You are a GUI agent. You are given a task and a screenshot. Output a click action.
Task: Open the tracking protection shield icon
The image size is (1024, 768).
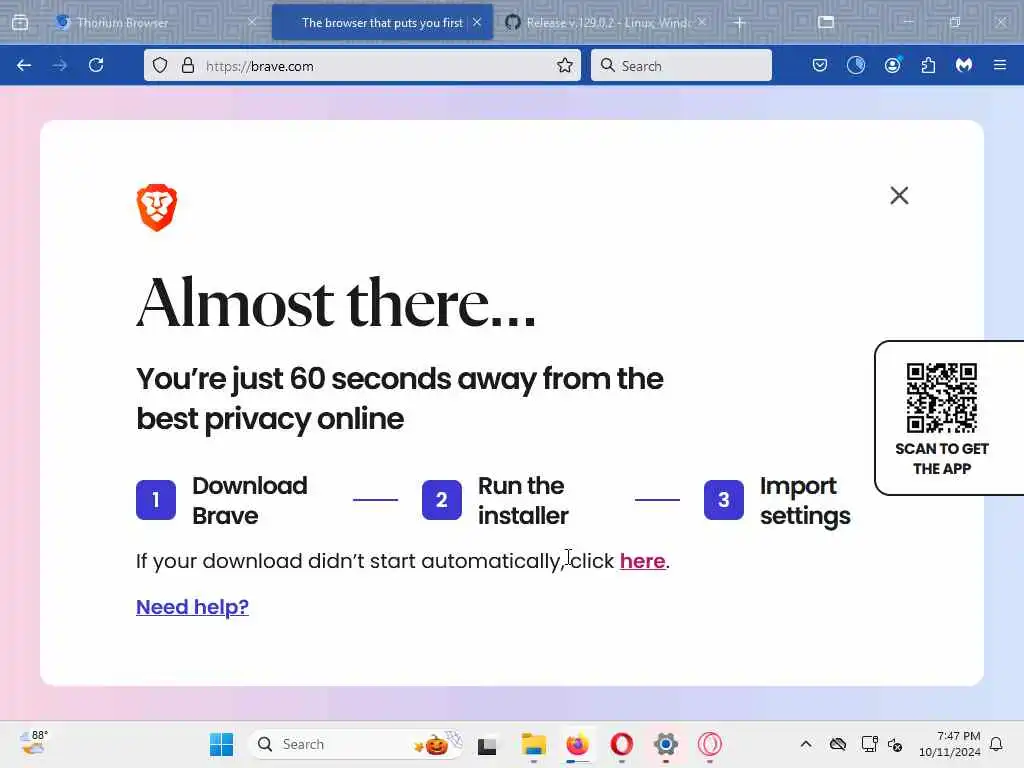click(160, 65)
